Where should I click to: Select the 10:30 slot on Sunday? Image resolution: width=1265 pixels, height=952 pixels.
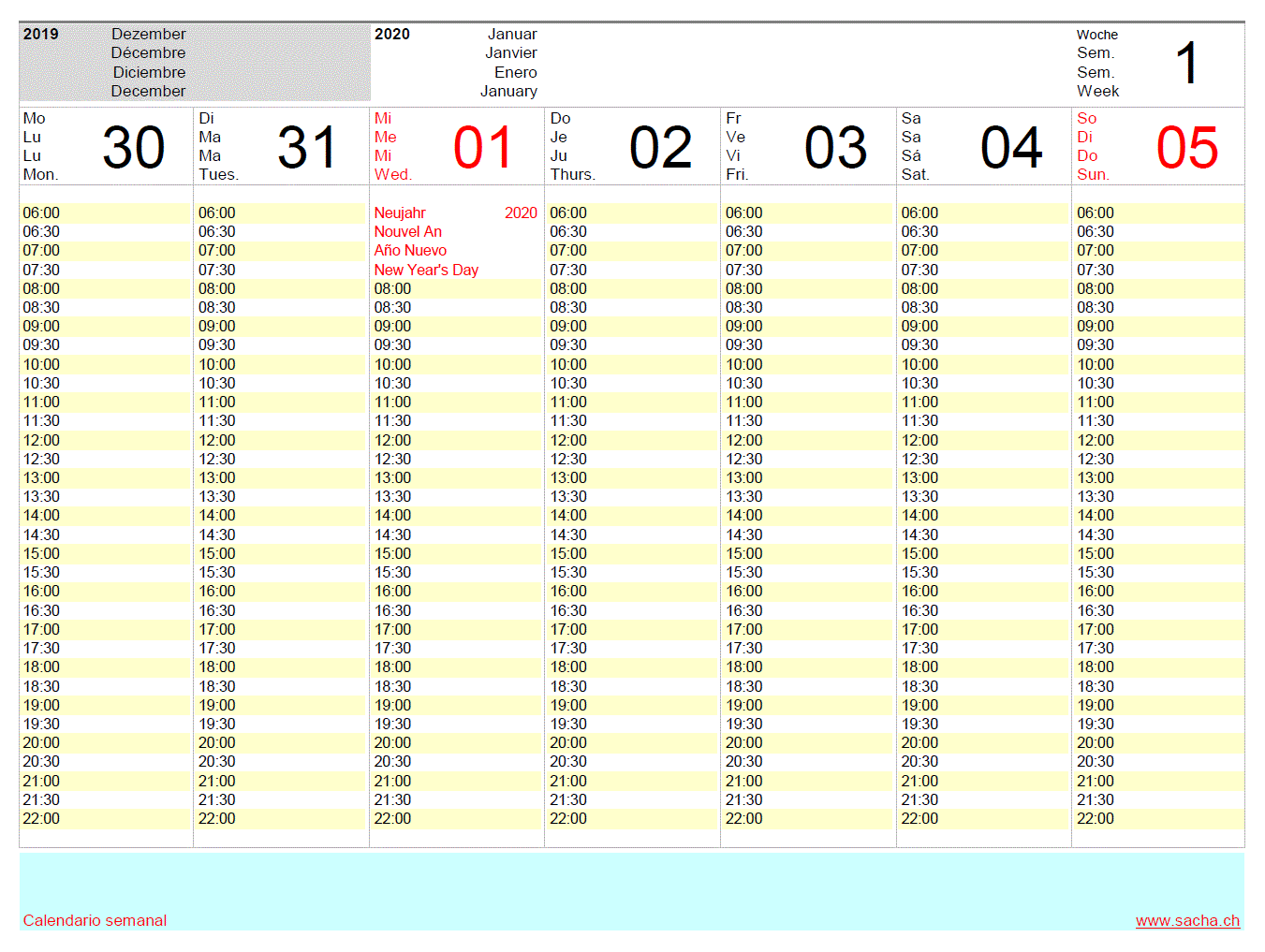(x=1158, y=384)
